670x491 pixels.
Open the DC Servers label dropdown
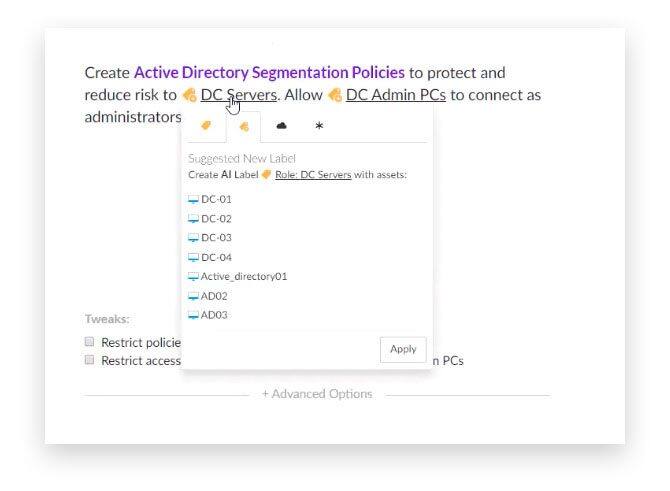point(238,95)
